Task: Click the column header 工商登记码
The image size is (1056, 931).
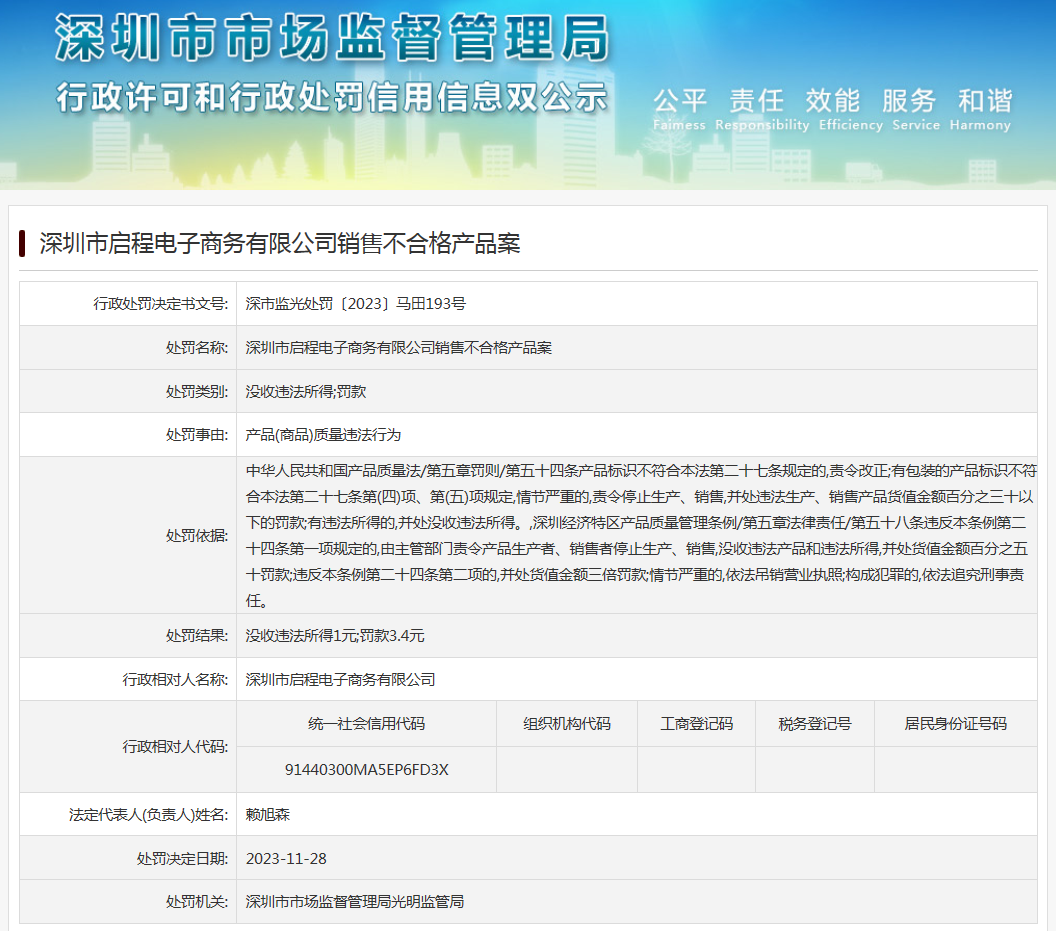Action: click(x=696, y=724)
